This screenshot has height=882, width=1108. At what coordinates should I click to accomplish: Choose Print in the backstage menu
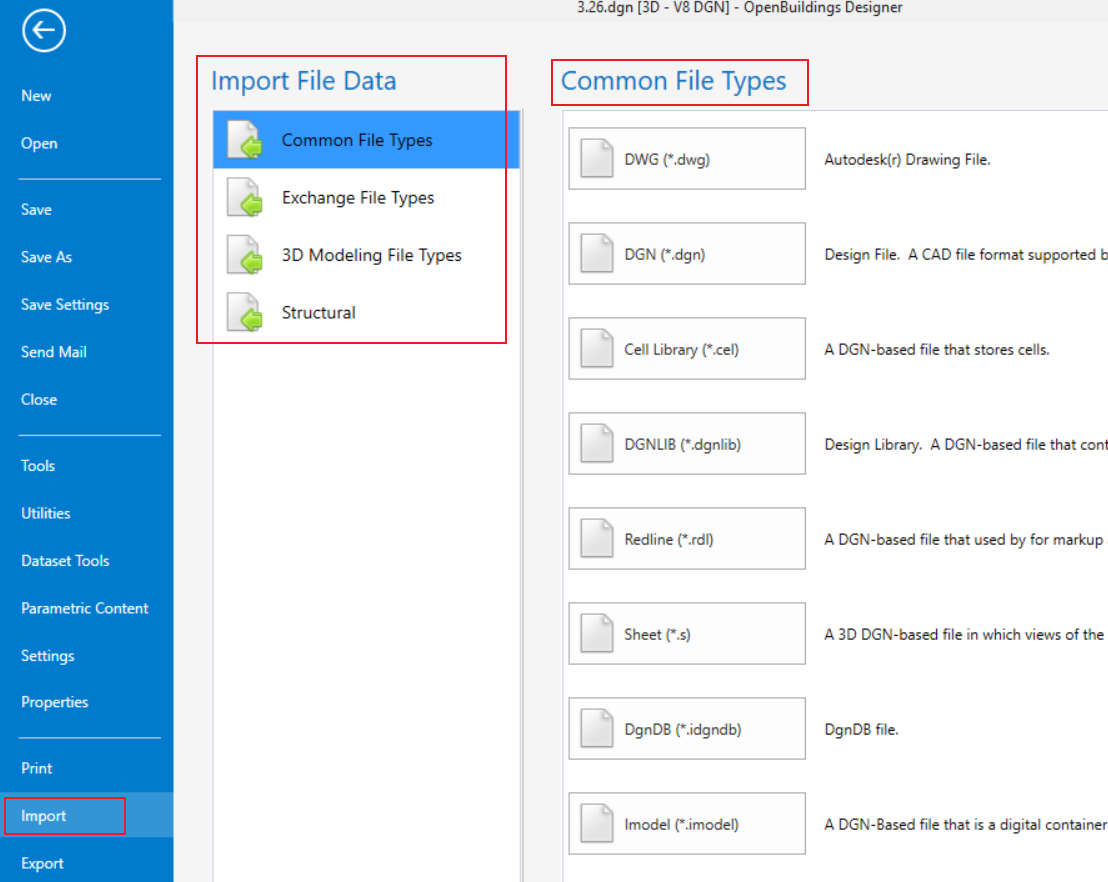(37, 768)
